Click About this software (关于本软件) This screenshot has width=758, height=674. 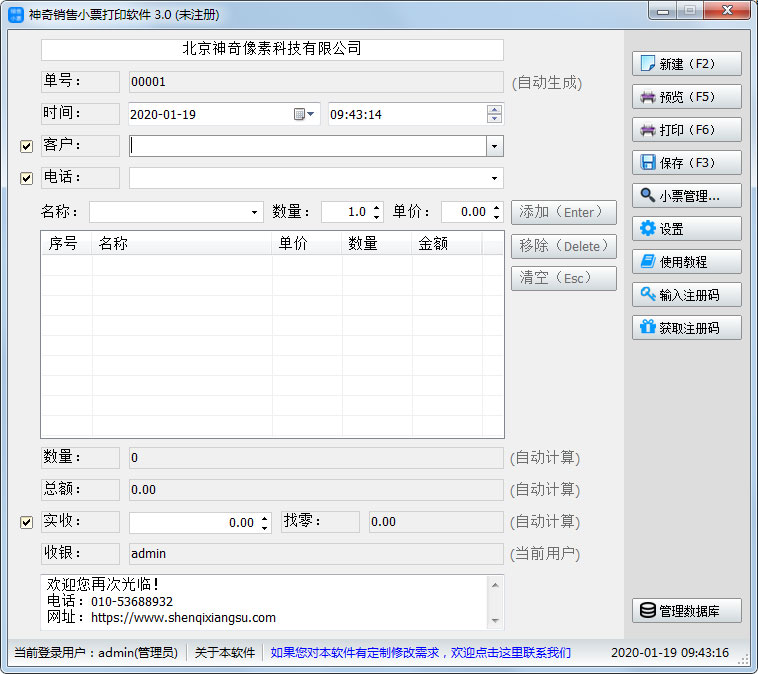pos(225,653)
